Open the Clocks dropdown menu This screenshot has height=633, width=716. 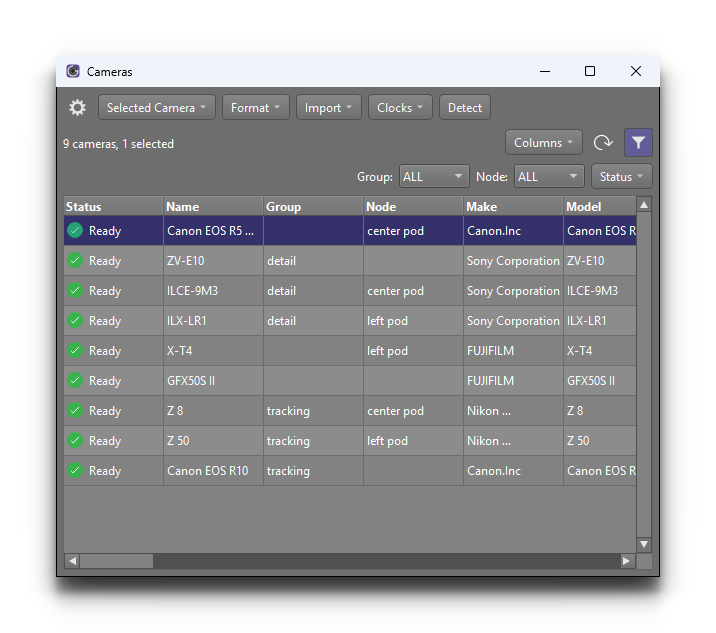point(400,108)
